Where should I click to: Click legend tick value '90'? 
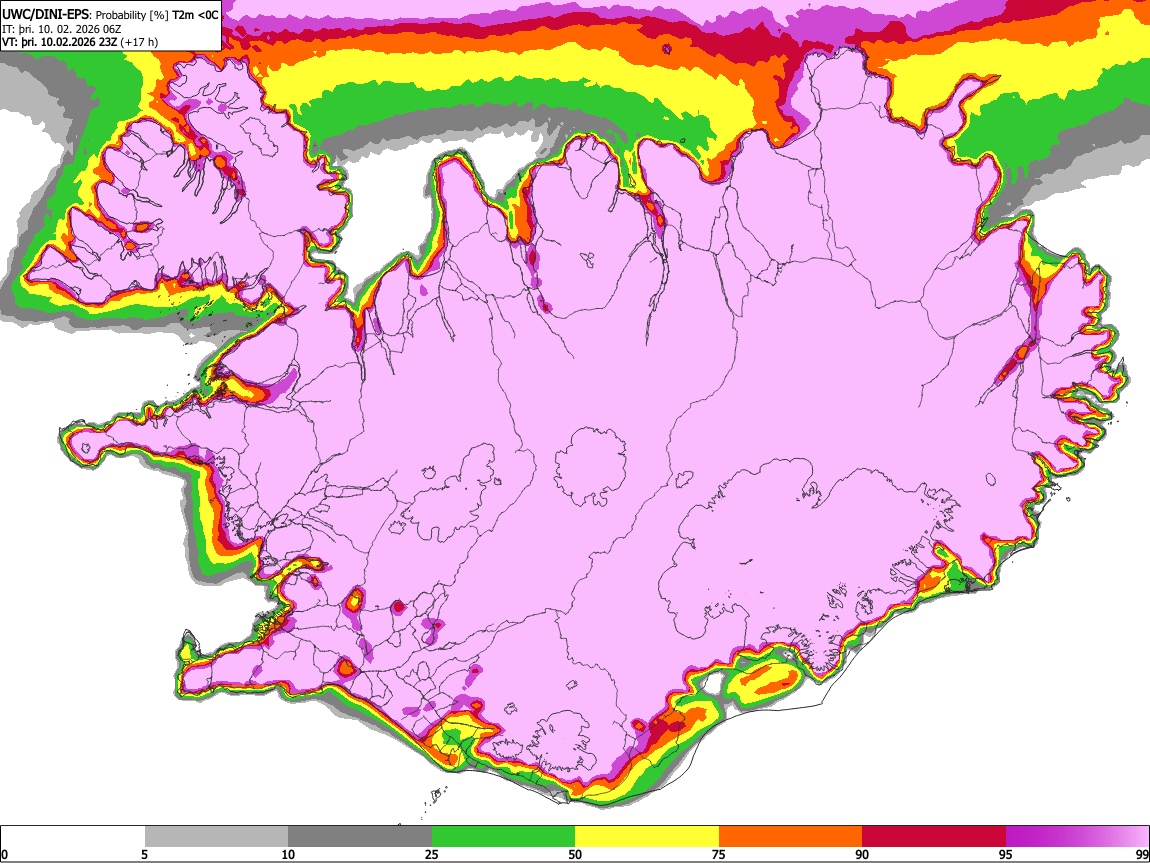click(x=862, y=854)
